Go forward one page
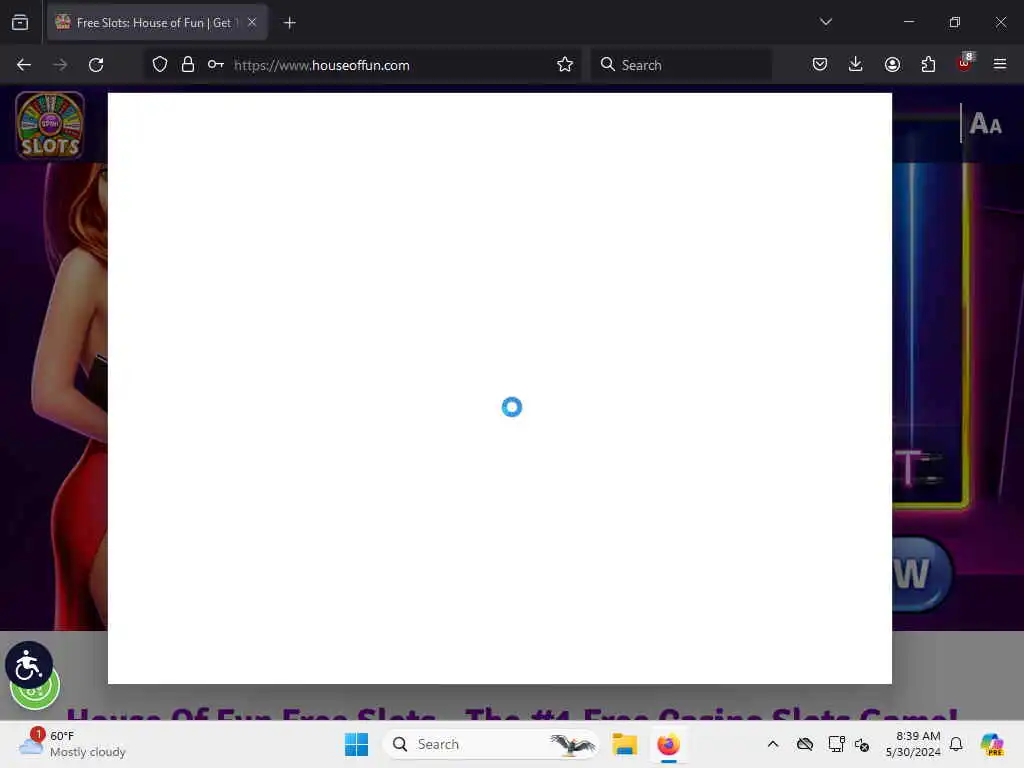Image resolution: width=1024 pixels, height=768 pixels. (60, 65)
